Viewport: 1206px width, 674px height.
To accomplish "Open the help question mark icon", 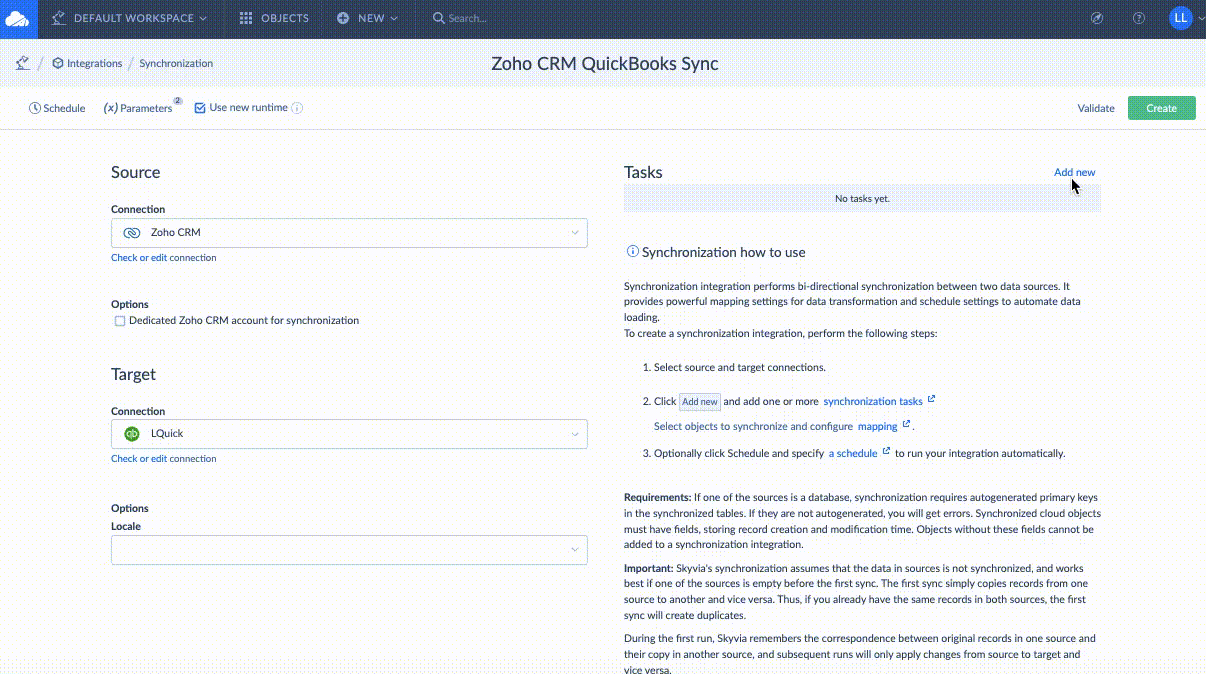I will coord(1138,18).
